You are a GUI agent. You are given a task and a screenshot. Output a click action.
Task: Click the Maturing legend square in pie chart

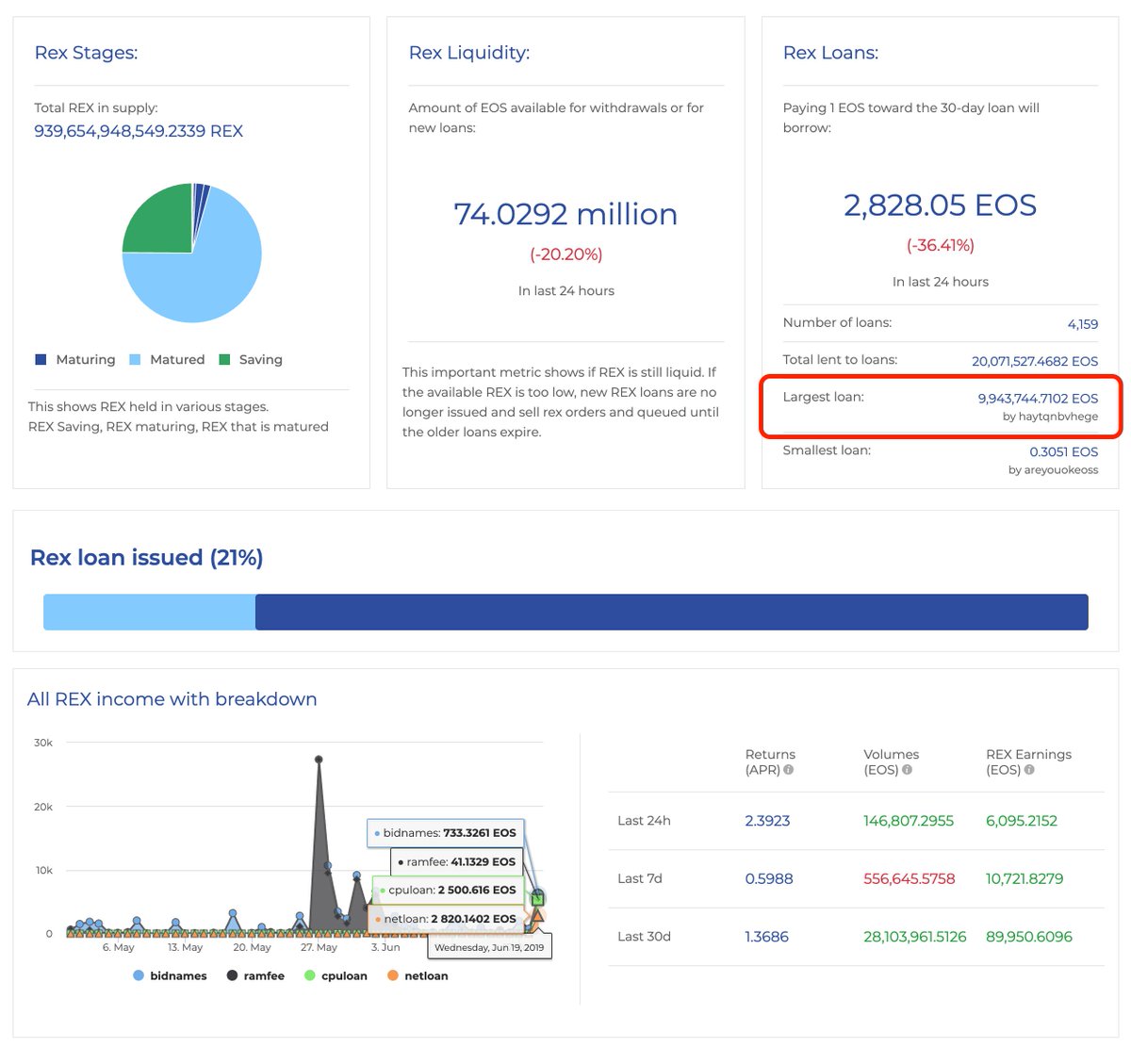41,360
